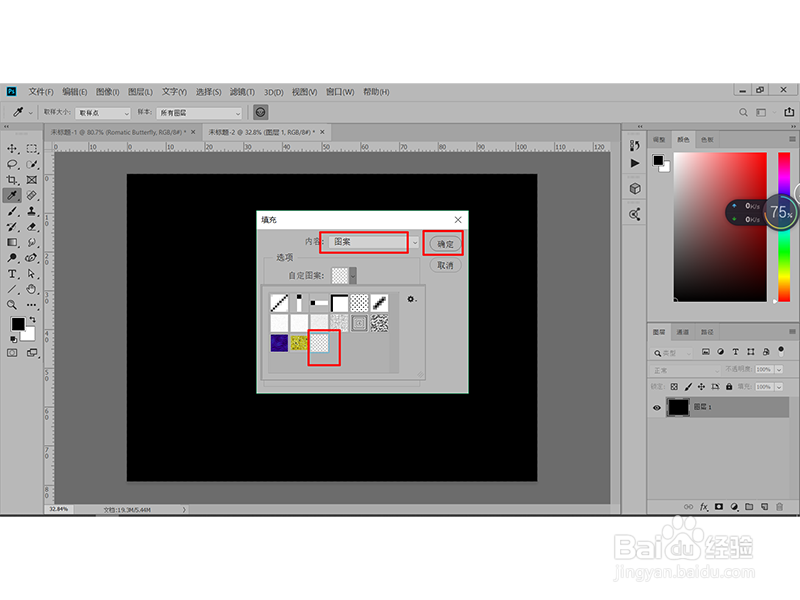Image resolution: width=800 pixels, height=600 pixels.
Task: Select the Eyedropper tool in toolbox
Action: coord(12,195)
